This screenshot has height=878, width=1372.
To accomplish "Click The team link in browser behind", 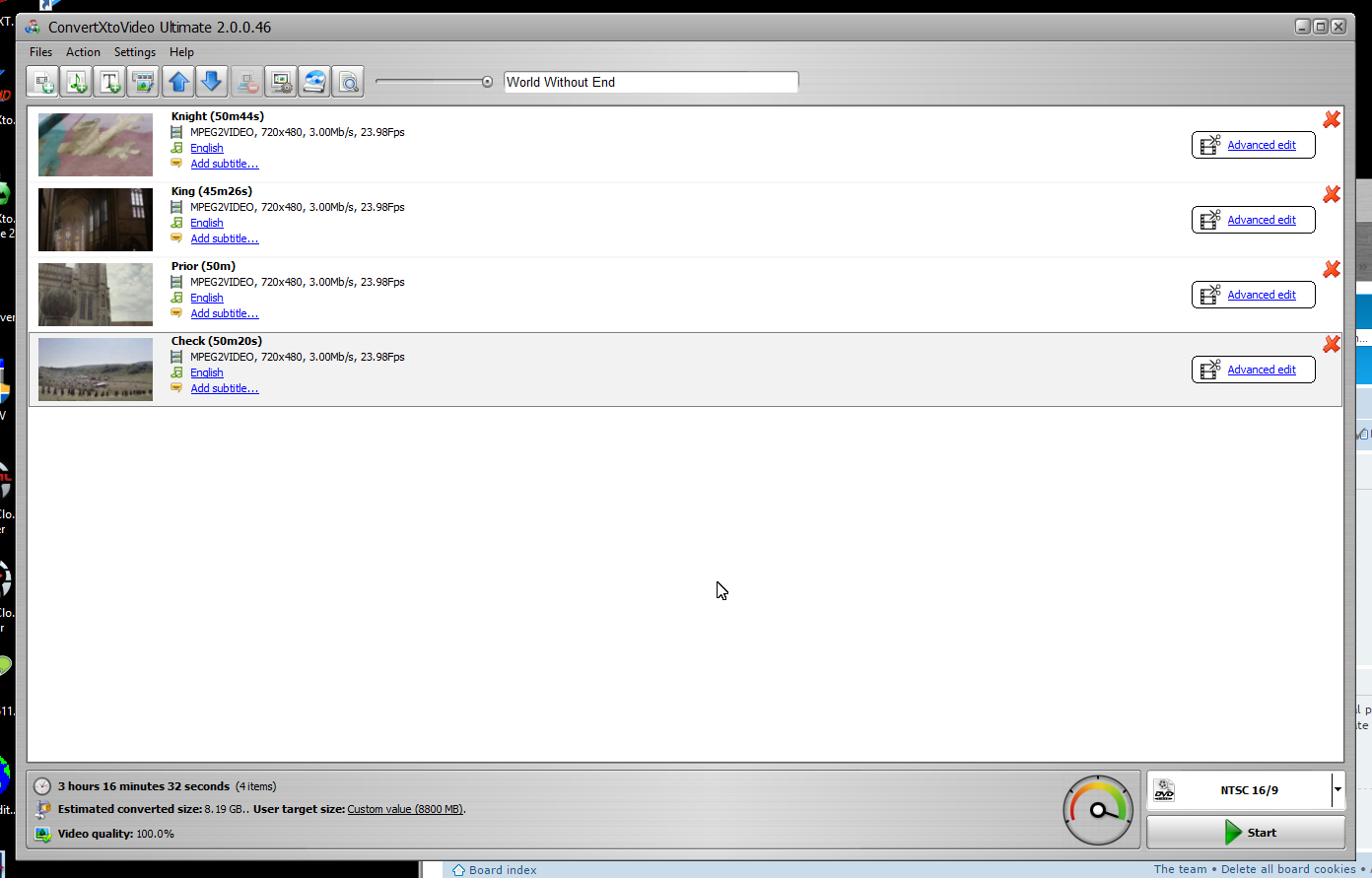I will (1180, 869).
